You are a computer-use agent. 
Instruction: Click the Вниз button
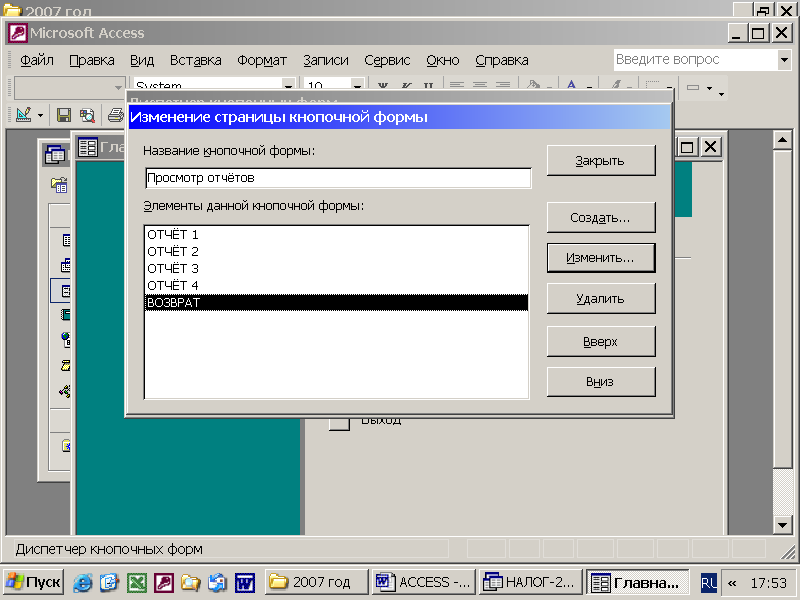point(601,382)
